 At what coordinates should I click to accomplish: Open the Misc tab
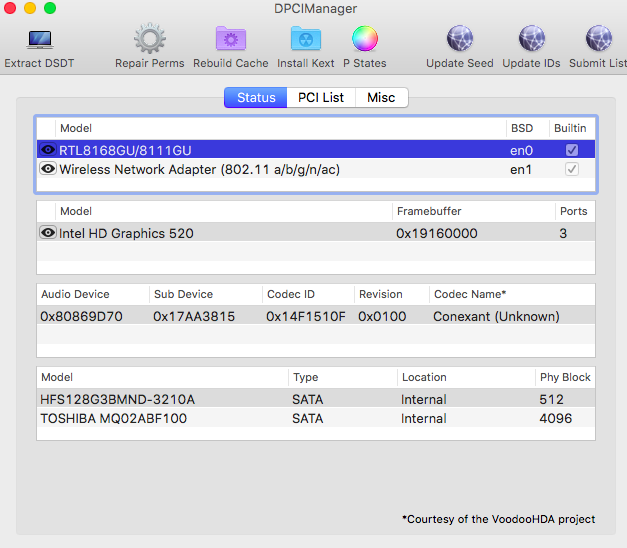(381, 98)
